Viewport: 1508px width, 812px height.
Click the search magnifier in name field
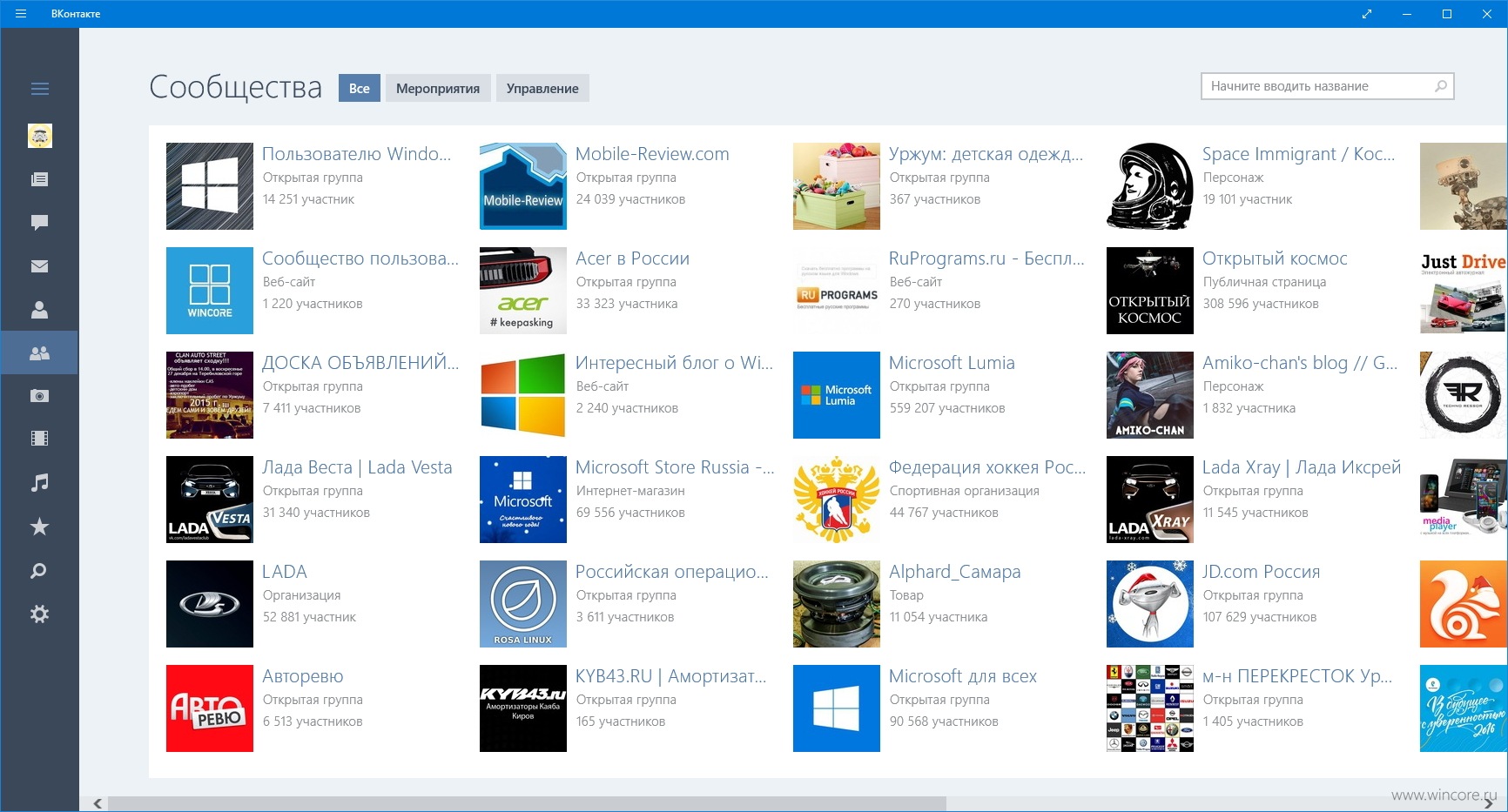point(1440,86)
